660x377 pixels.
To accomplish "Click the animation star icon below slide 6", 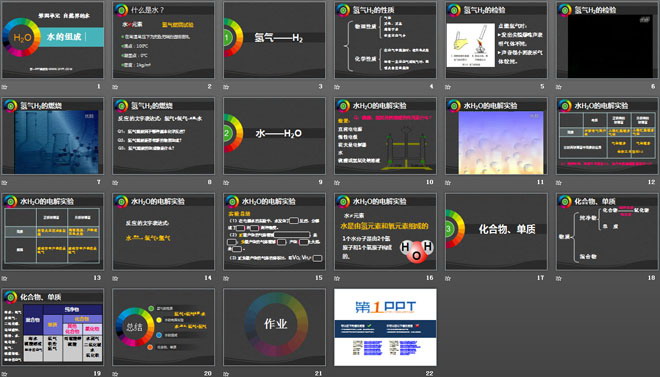I will (x=559, y=87).
